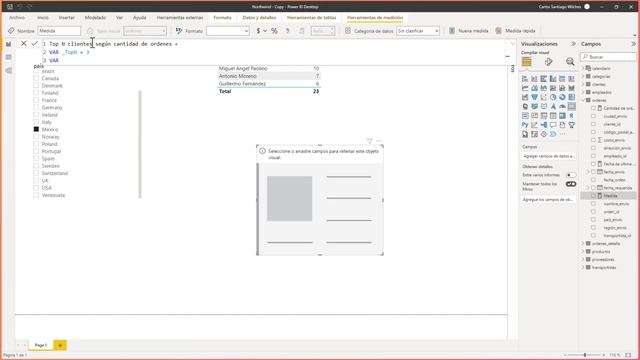Expand the calendario table
The image size is (640, 360).
click(x=583, y=69)
